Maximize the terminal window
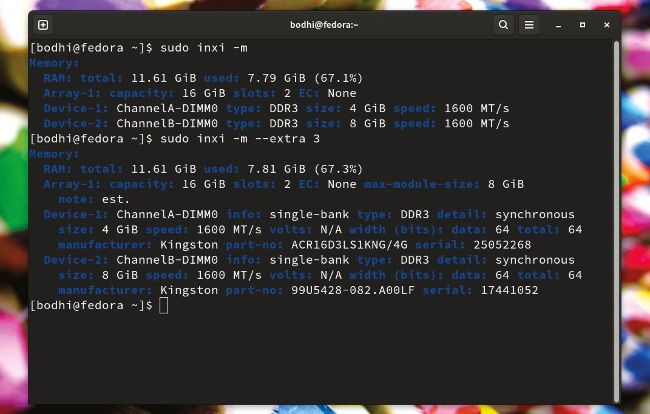The image size is (650, 414). click(x=581, y=24)
